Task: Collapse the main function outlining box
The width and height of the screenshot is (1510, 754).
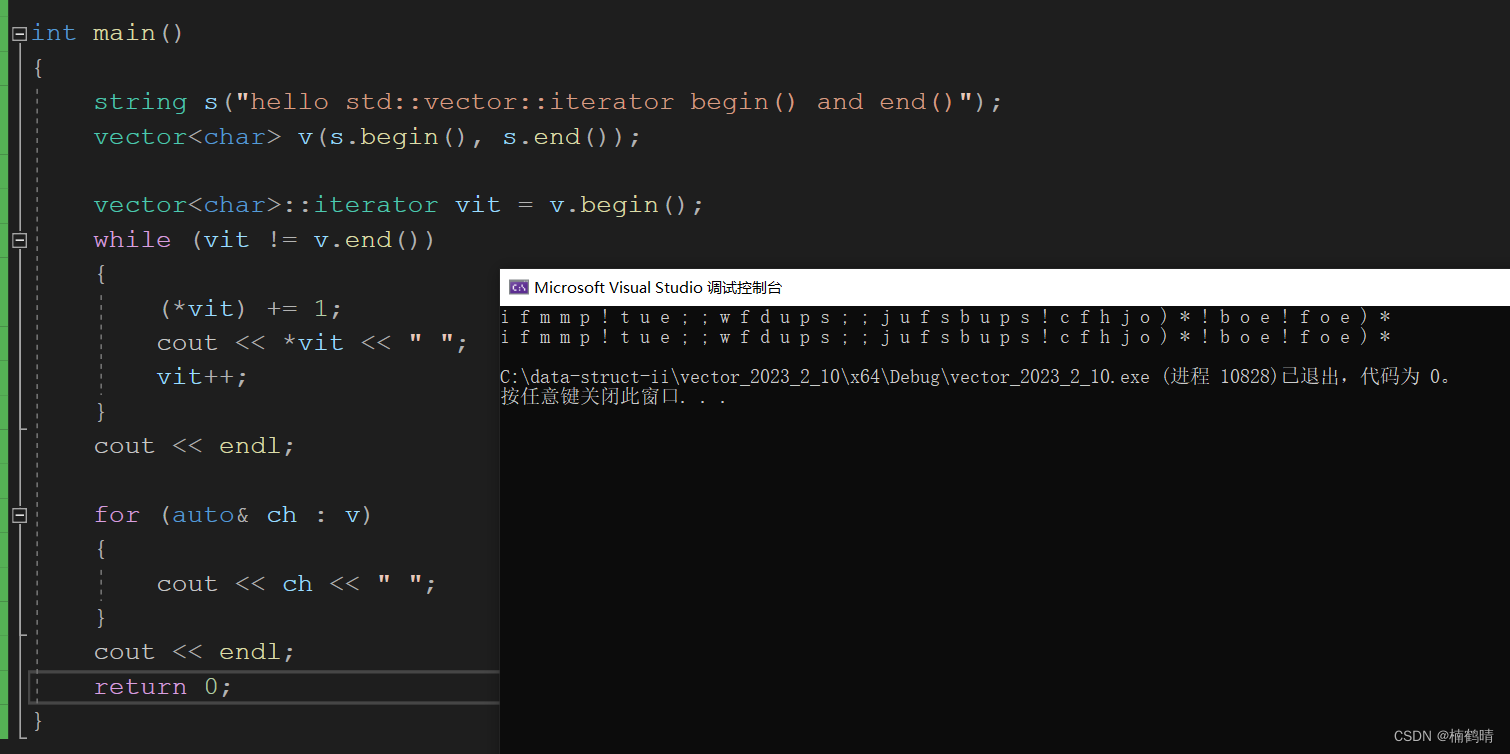Action: click(x=19, y=33)
